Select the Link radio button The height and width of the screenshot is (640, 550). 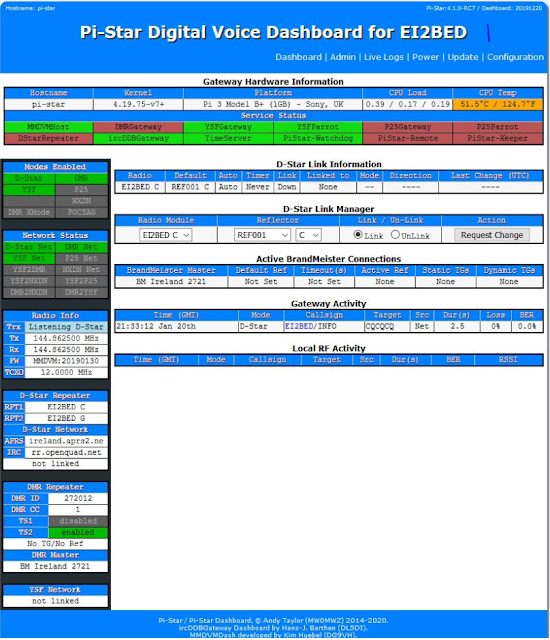click(358, 235)
